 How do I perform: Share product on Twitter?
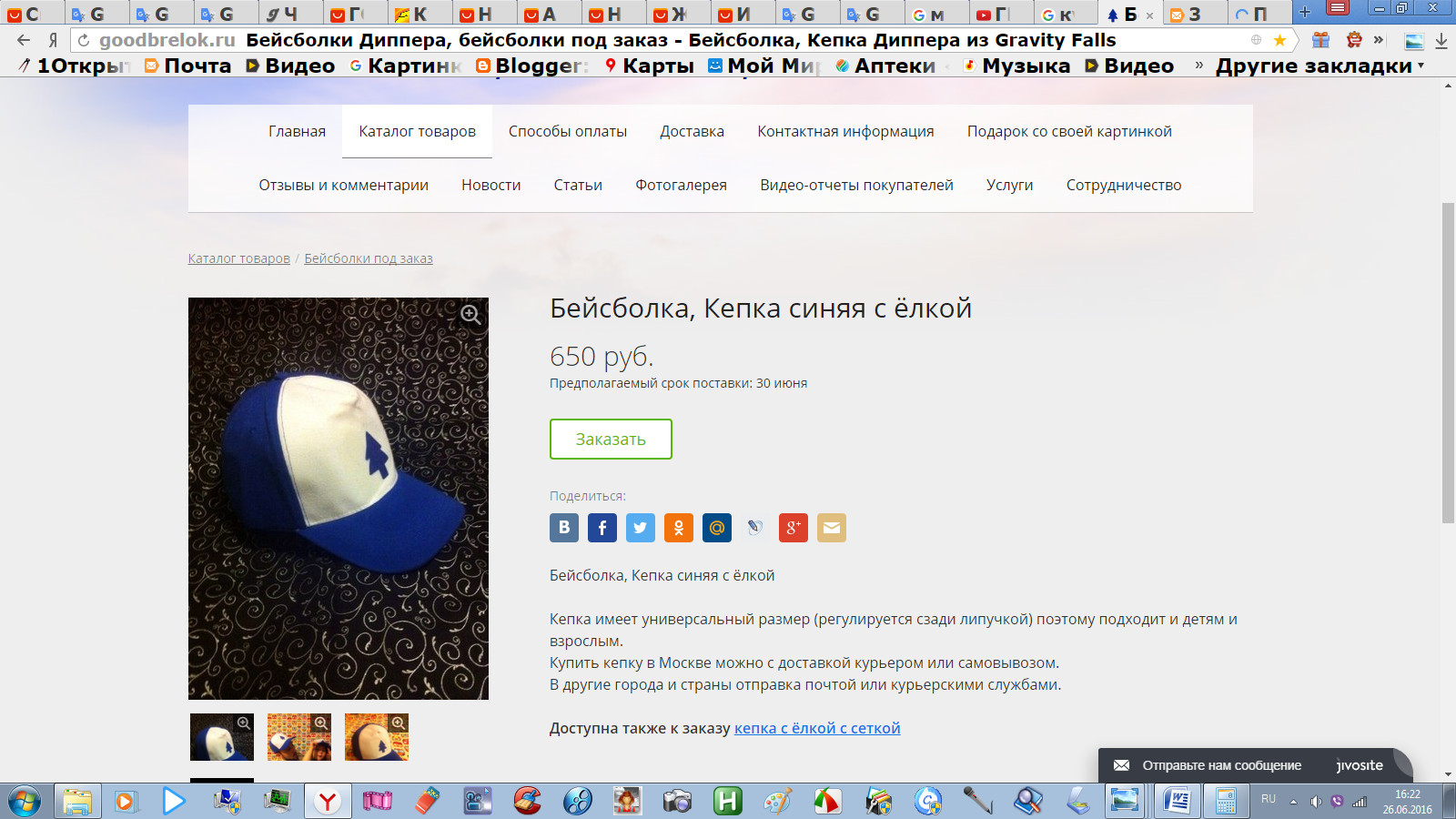(641, 528)
